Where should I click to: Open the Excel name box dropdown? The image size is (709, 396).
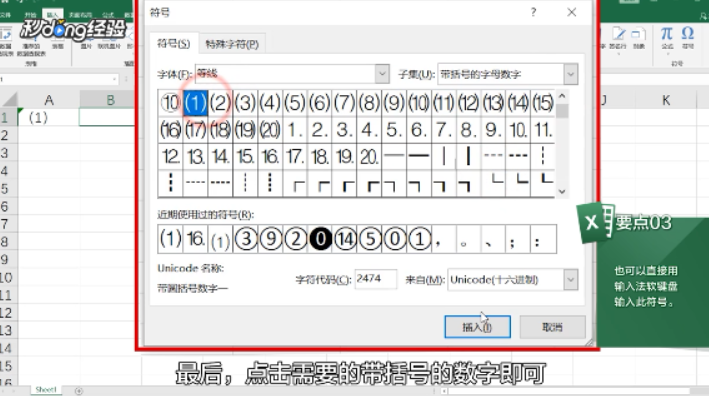[x=113, y=79]
